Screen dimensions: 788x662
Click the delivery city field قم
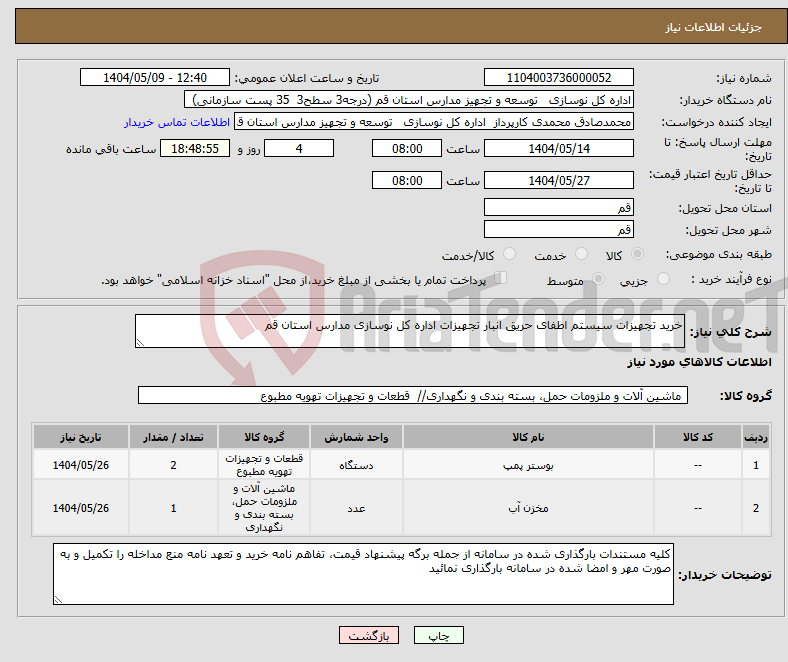click(558, 229)
